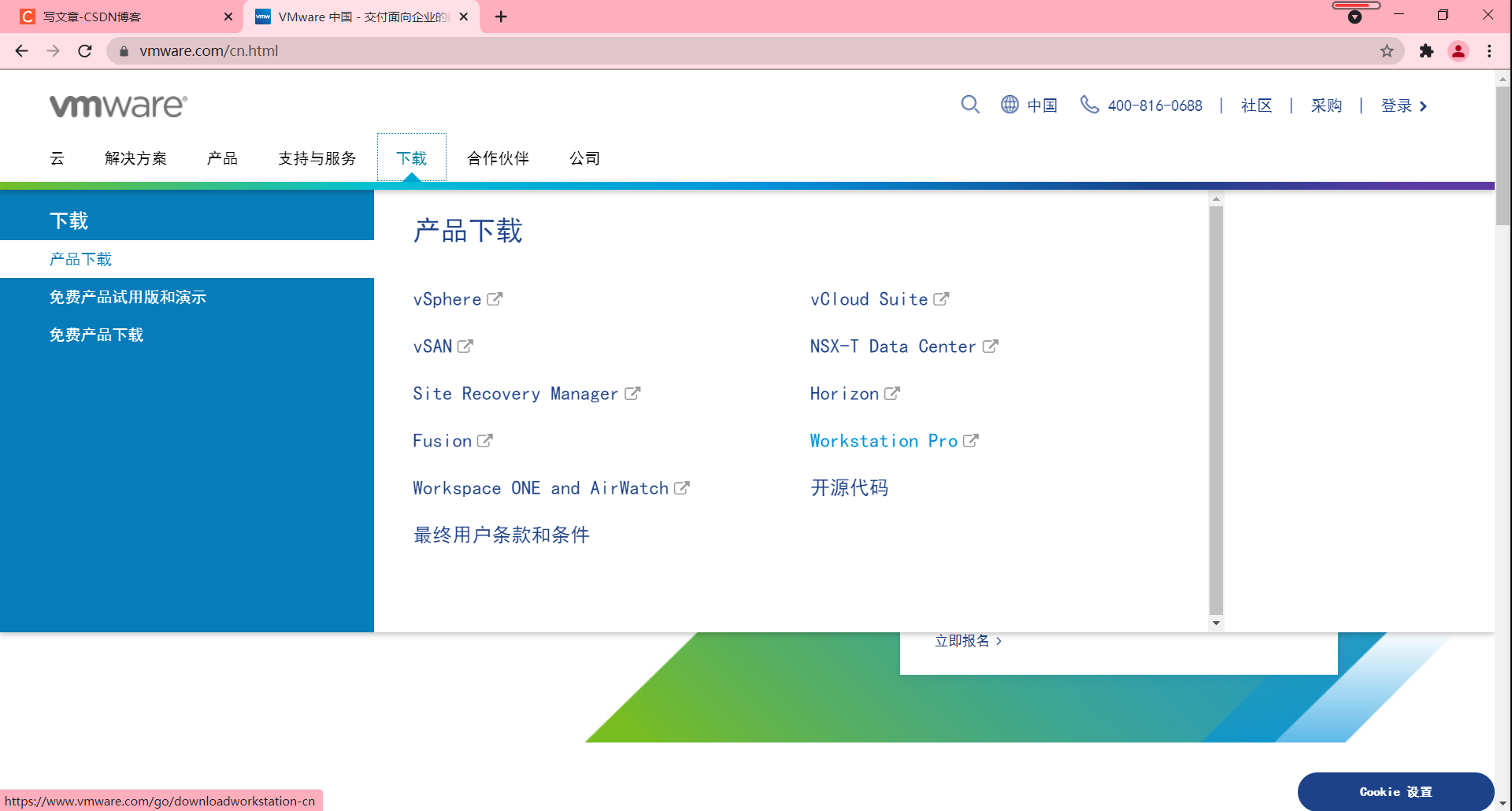1512x811 pixels.
Task: Open the Horizon download link
Action: coord(844,394)
